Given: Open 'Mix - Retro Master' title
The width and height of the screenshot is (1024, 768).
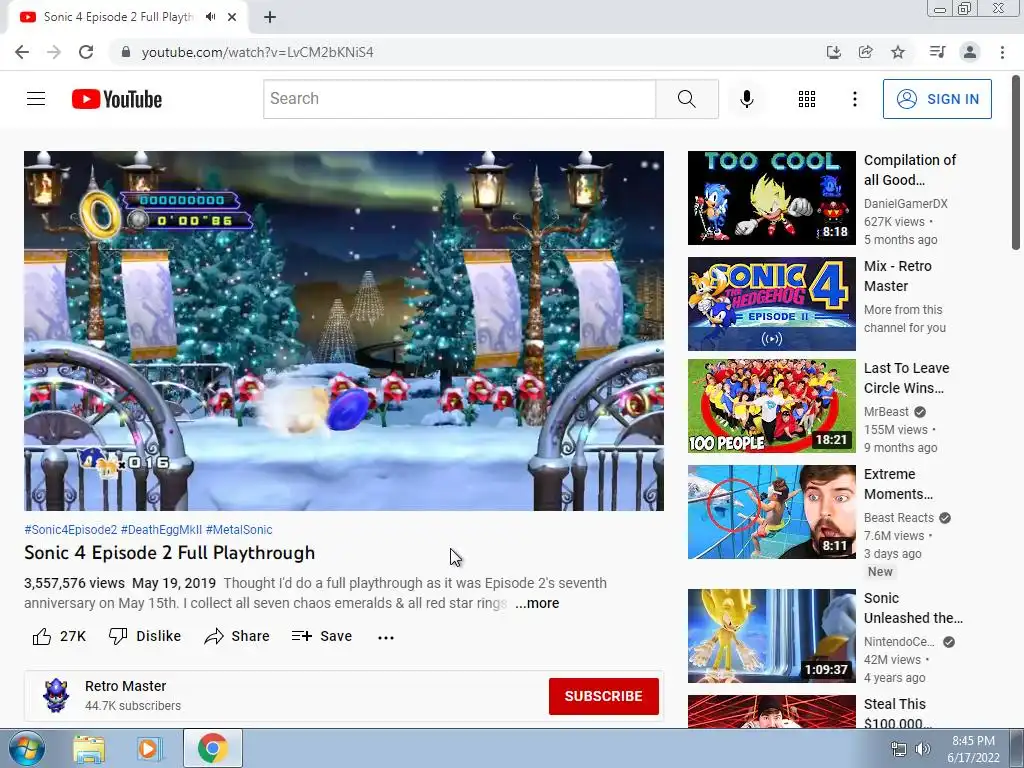Looking at the screenshot, I should pyautogui.click(x=898, y=276).
